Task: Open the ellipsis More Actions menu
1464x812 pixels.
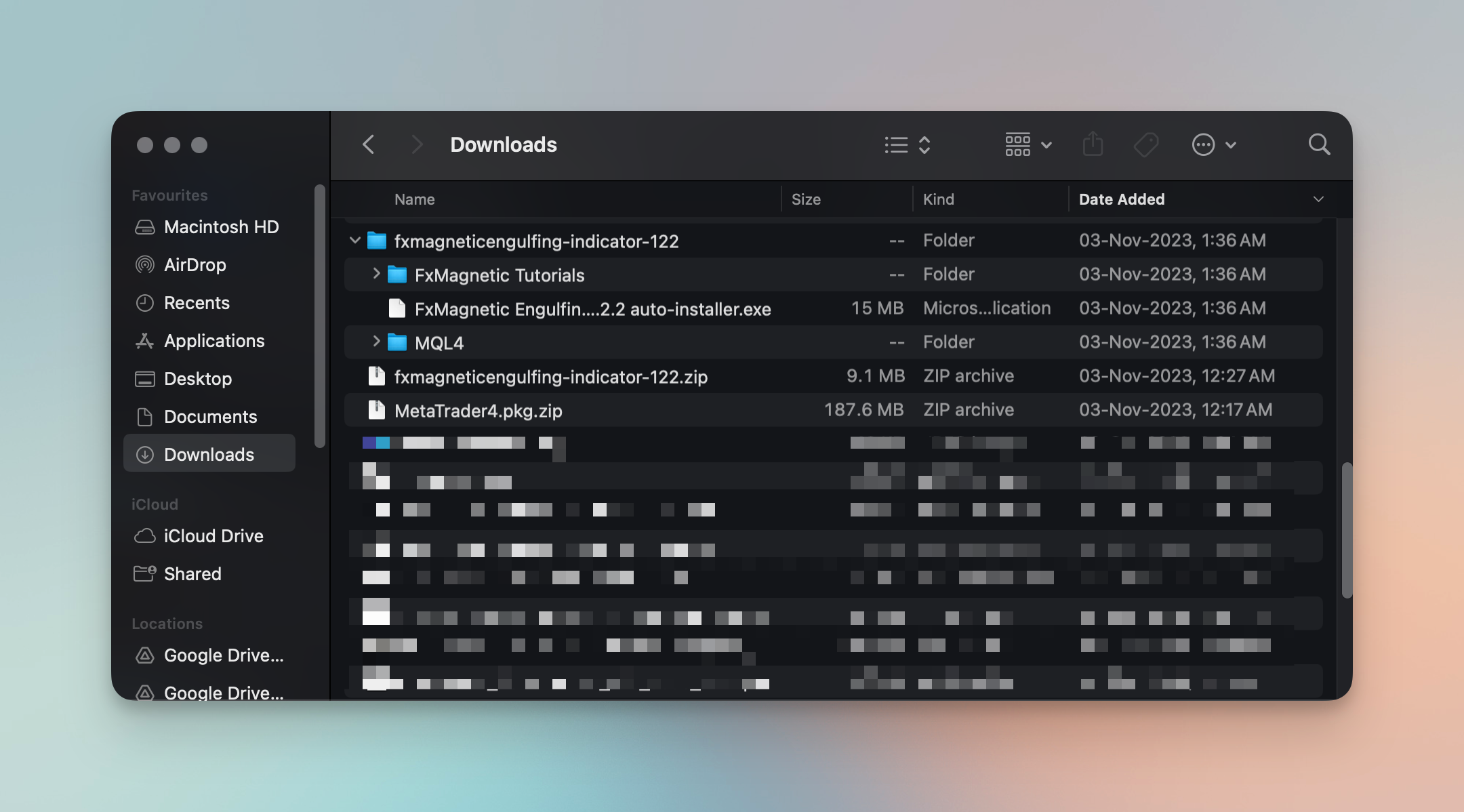Action: (1213, 144)
